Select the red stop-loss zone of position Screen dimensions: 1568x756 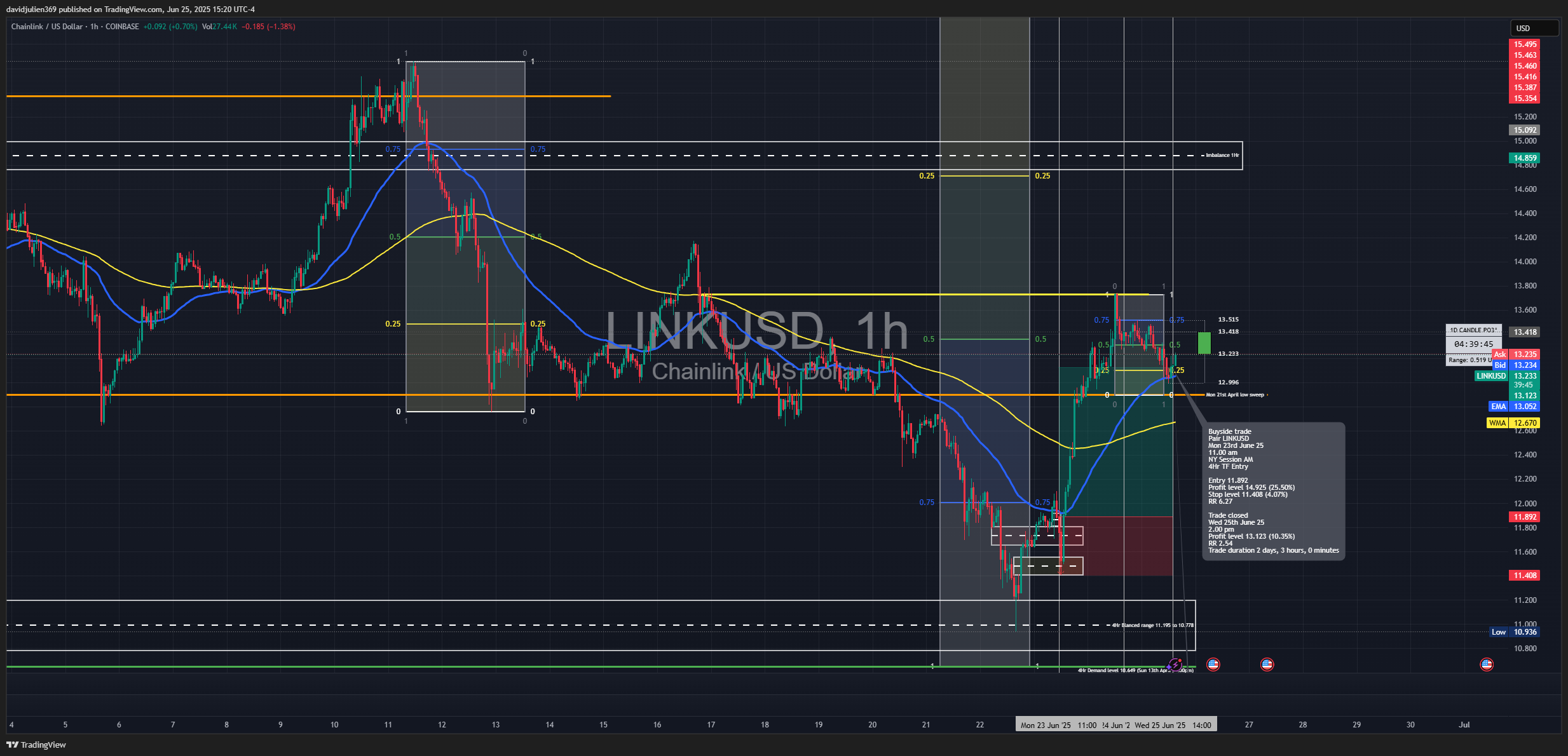click(x=1116, y=546)
